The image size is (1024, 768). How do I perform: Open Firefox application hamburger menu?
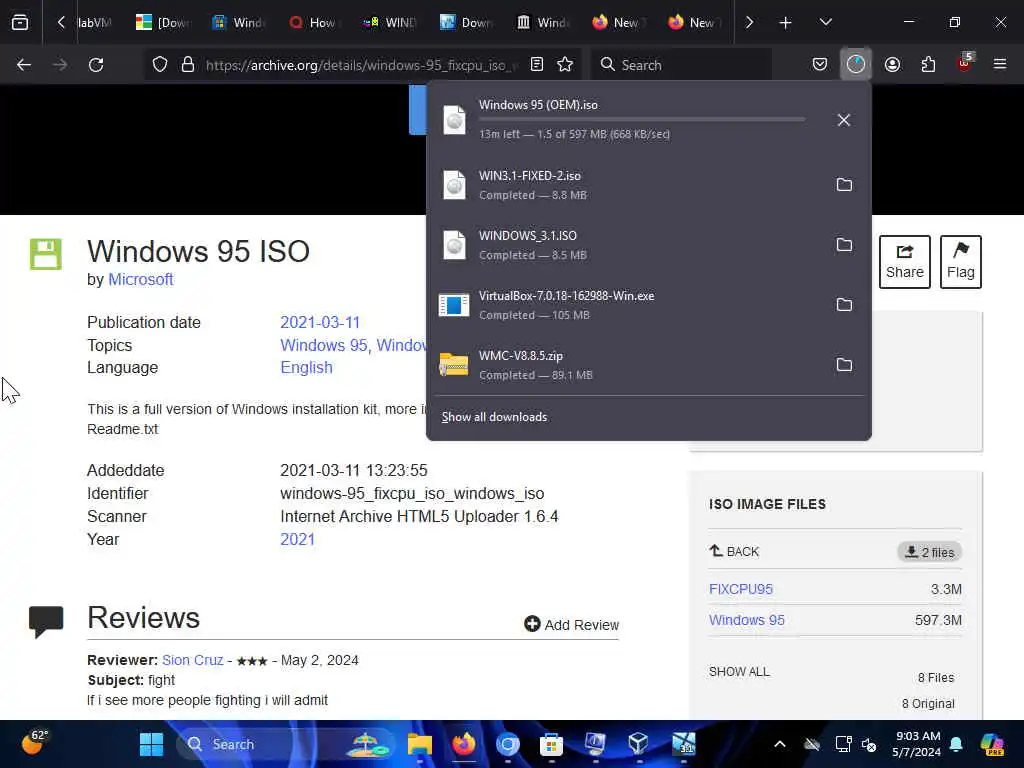(x=1000, y=64)
